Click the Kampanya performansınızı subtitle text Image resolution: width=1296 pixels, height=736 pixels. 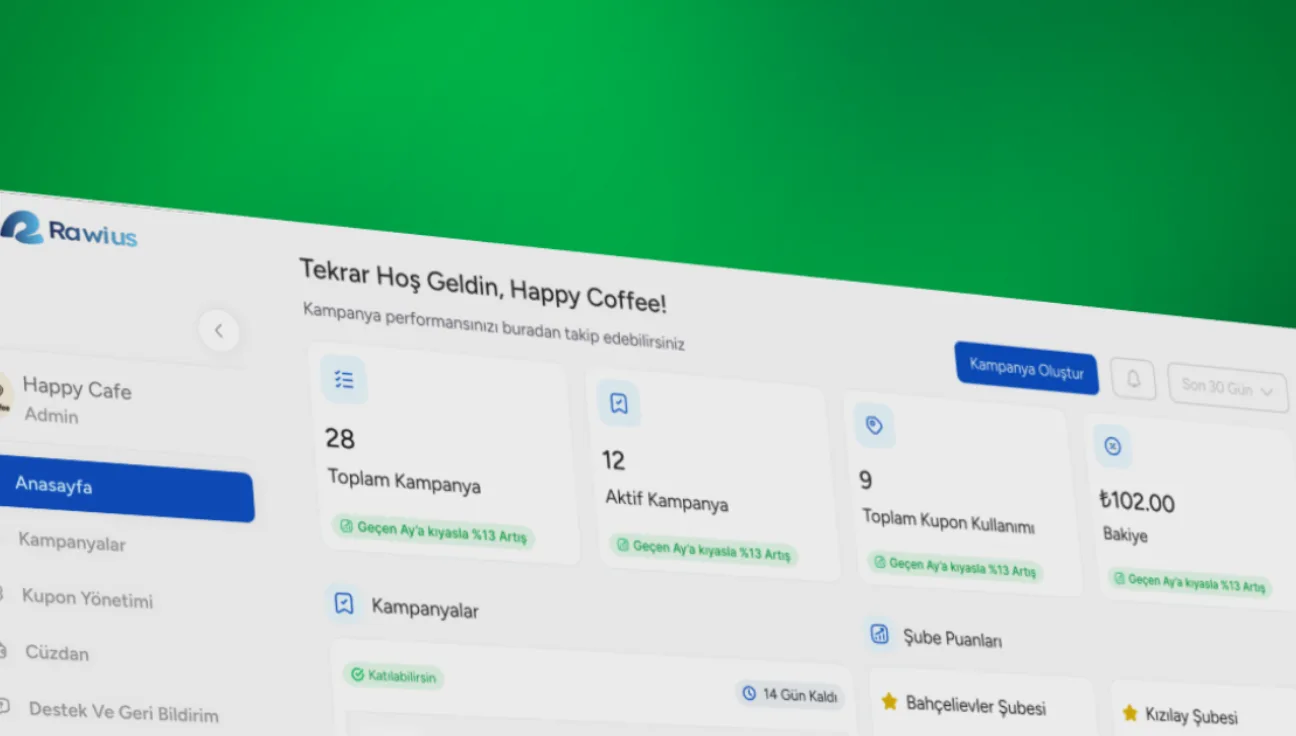point(494,326)
